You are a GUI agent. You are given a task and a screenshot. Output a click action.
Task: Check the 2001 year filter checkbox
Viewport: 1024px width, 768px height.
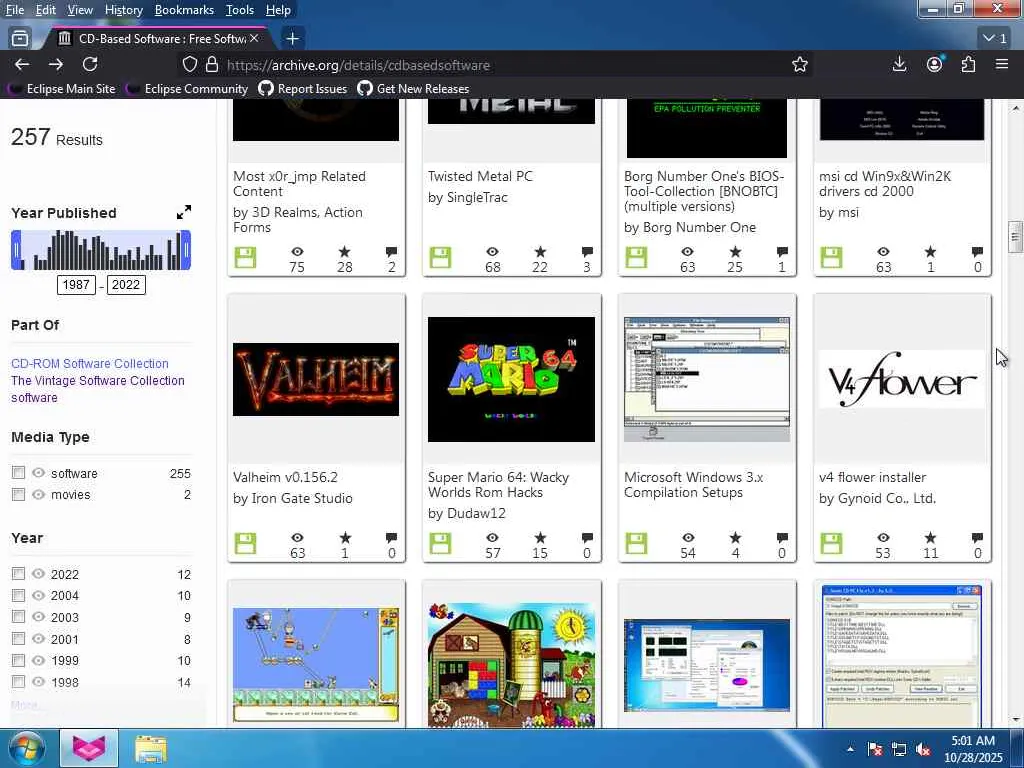[18, 639]
